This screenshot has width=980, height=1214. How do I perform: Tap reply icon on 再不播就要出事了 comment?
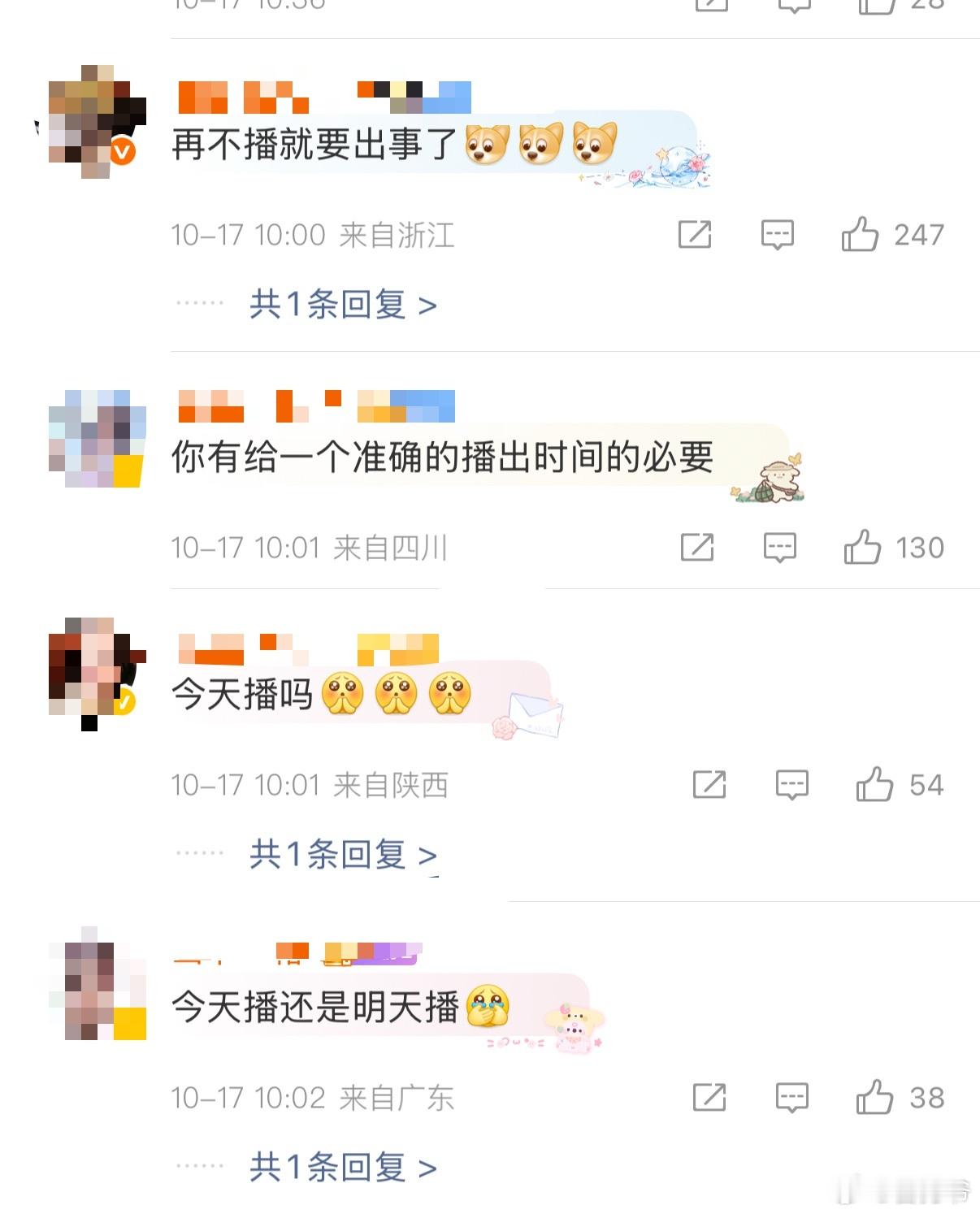777,235
